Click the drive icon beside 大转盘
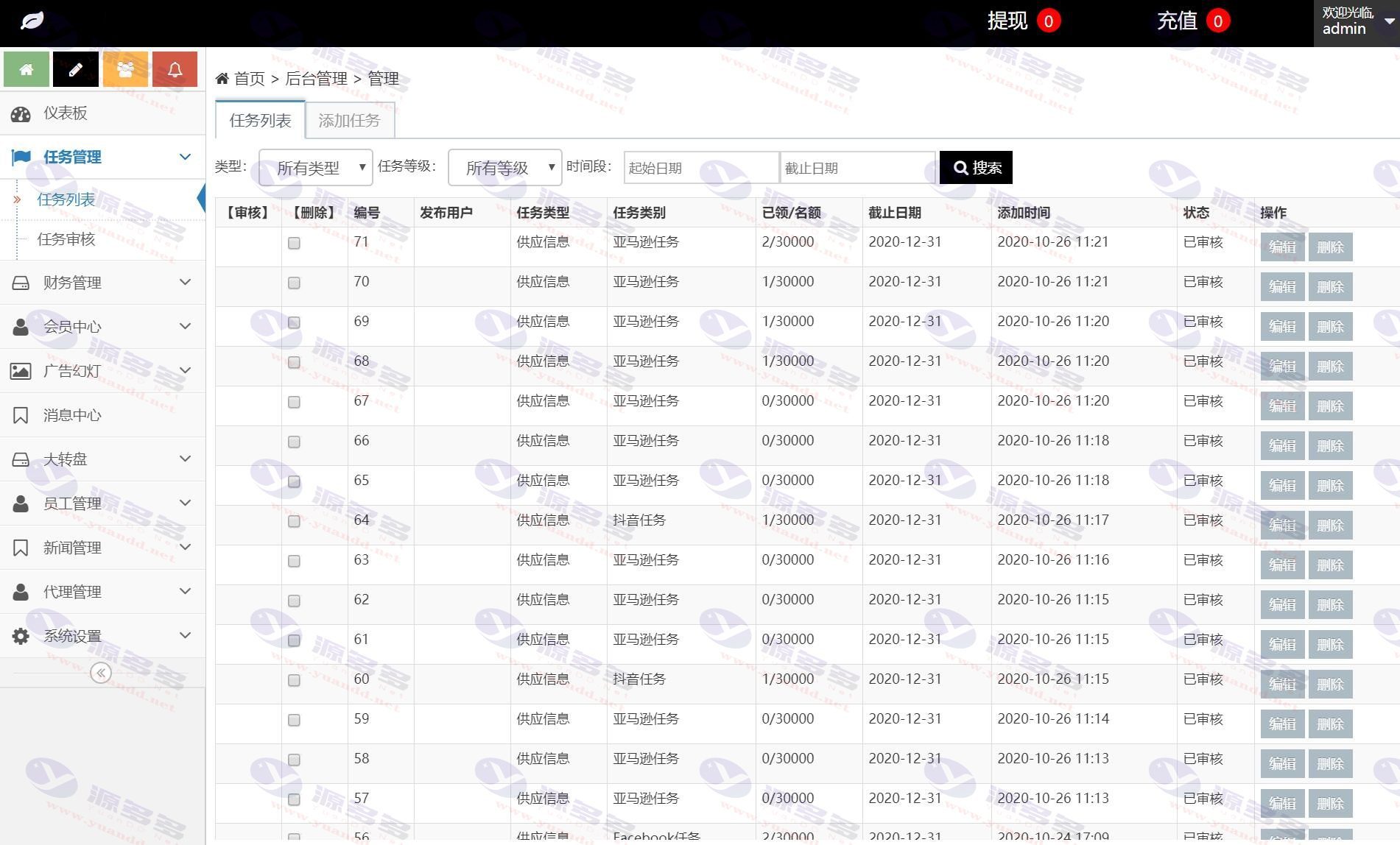The height and width of the screenshot is (845, 1400). pyautogui.click(x=21, y=459)
